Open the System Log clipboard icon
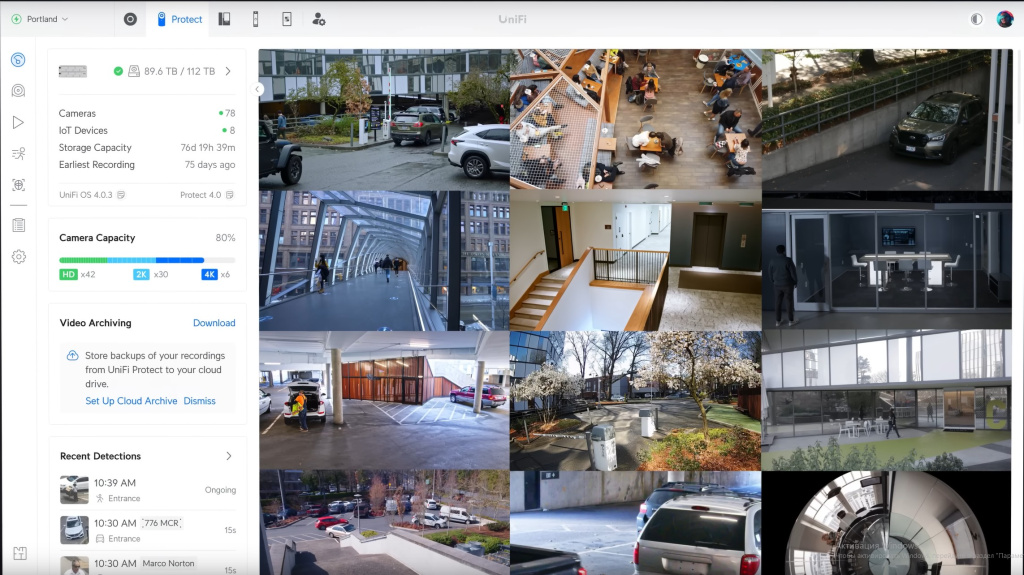1024x575 pixels. pos(18,225)
